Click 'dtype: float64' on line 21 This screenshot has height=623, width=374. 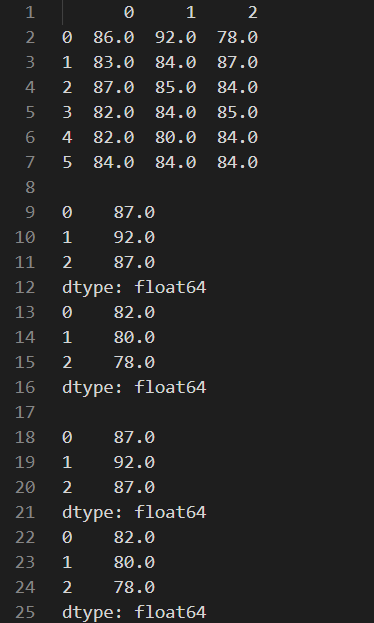(x=134, y=512)
